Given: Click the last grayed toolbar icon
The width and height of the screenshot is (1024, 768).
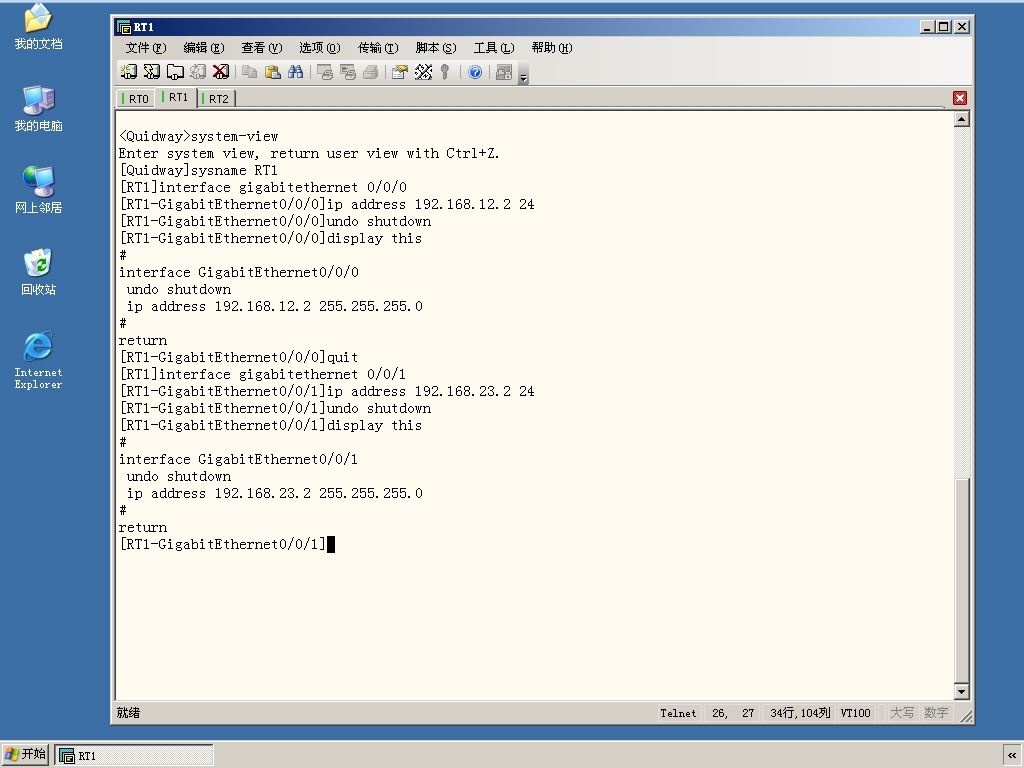Looking at the screenshot, I should [504, 72].
